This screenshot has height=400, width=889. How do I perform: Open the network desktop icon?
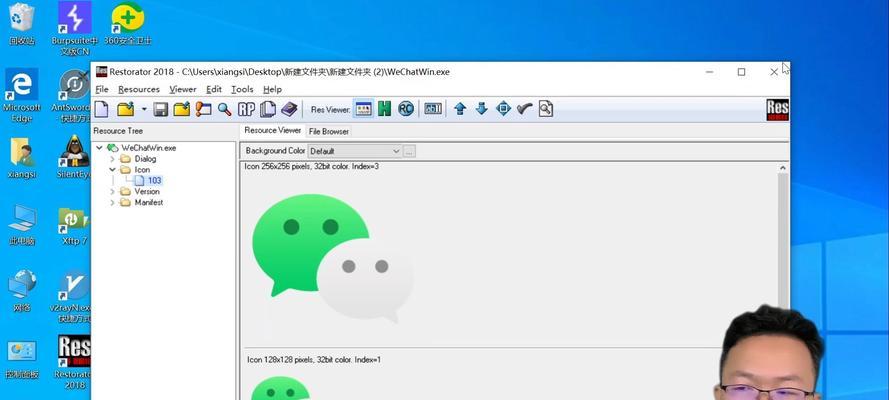[x=22, y=291]
